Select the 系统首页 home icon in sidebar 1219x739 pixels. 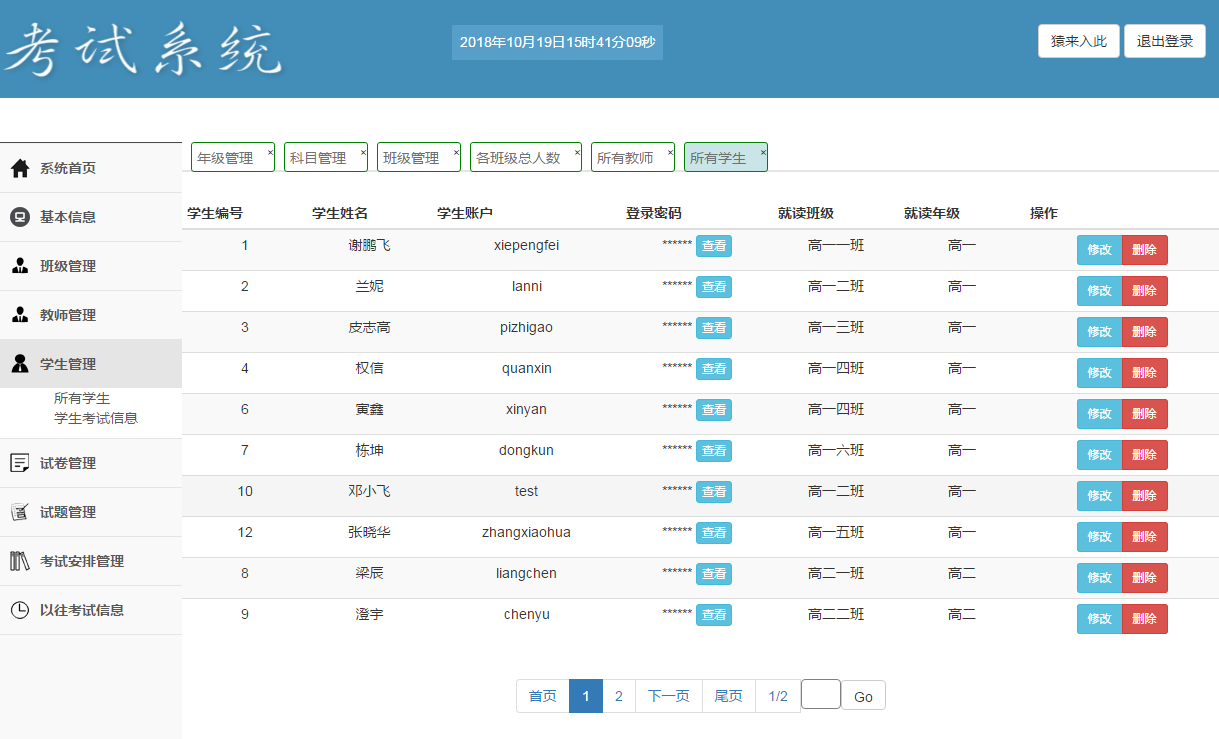coord(20,168)
